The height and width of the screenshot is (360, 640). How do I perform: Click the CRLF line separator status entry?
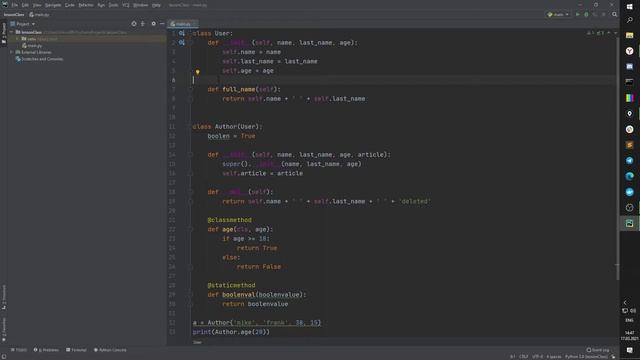point(523,357)
